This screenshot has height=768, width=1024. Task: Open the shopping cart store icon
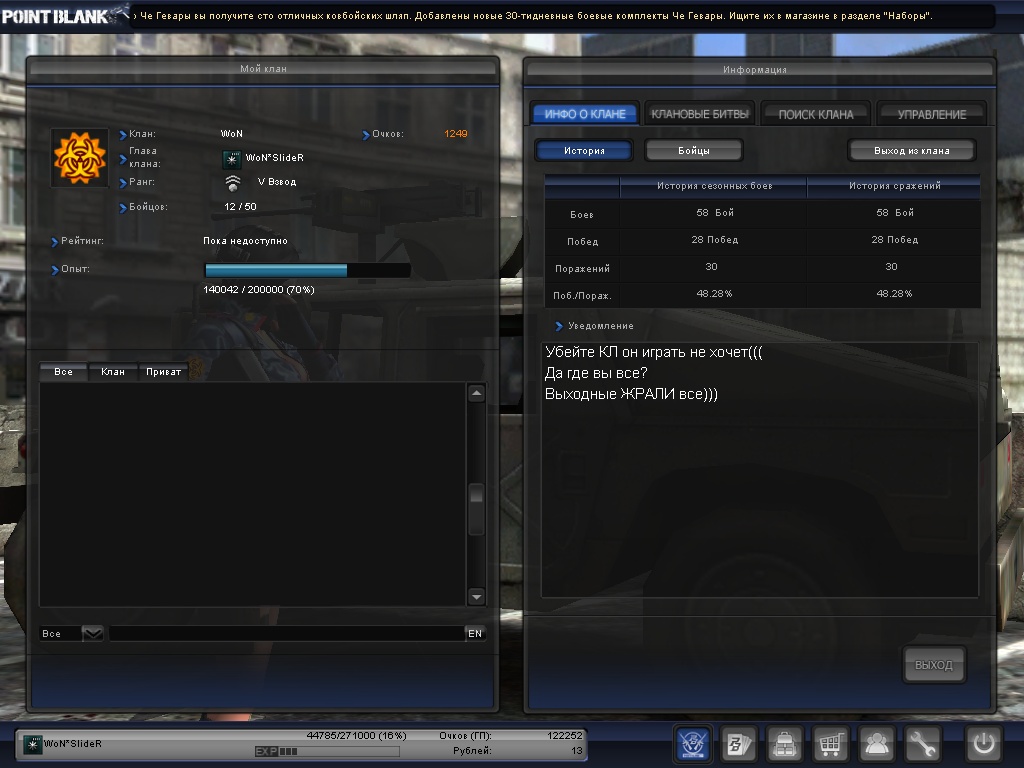click(830, 743)
